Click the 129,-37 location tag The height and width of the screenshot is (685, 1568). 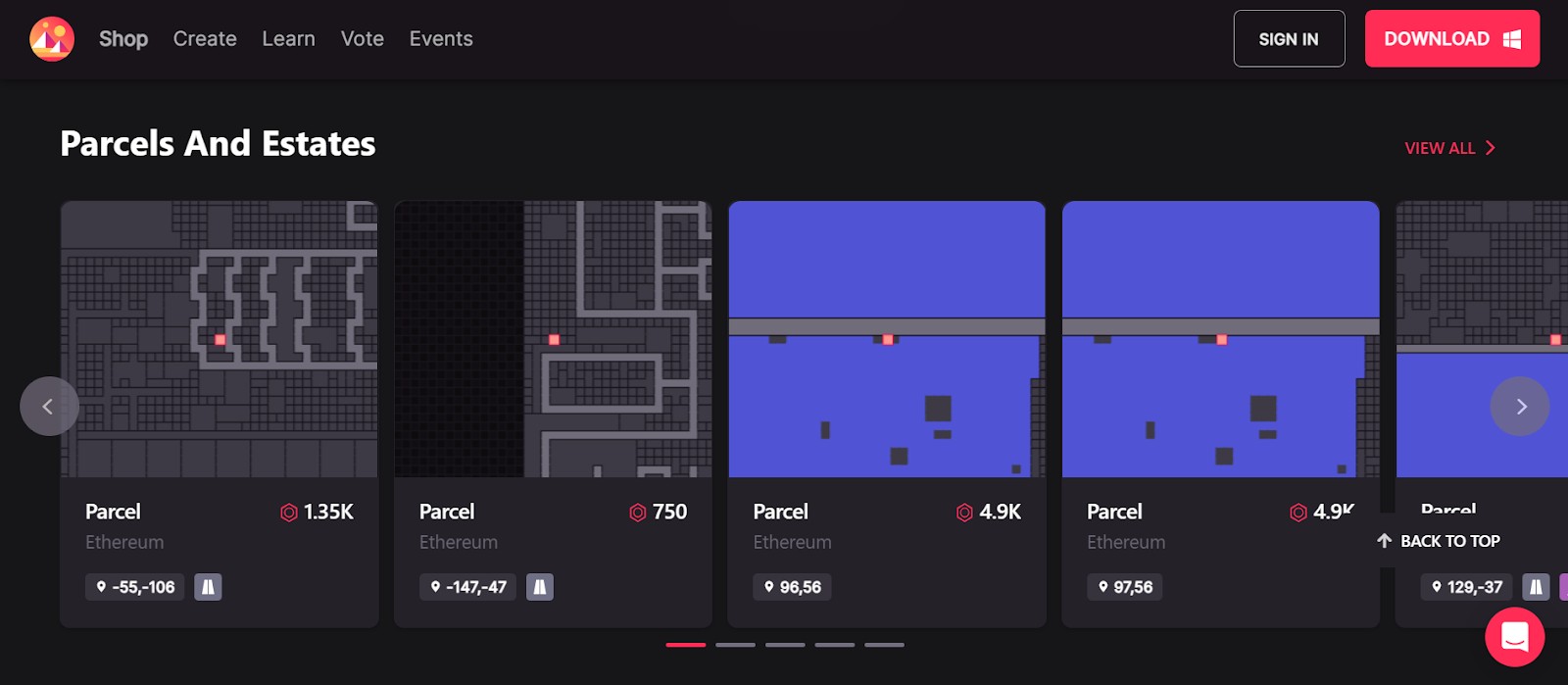(x=1466, y=587)
